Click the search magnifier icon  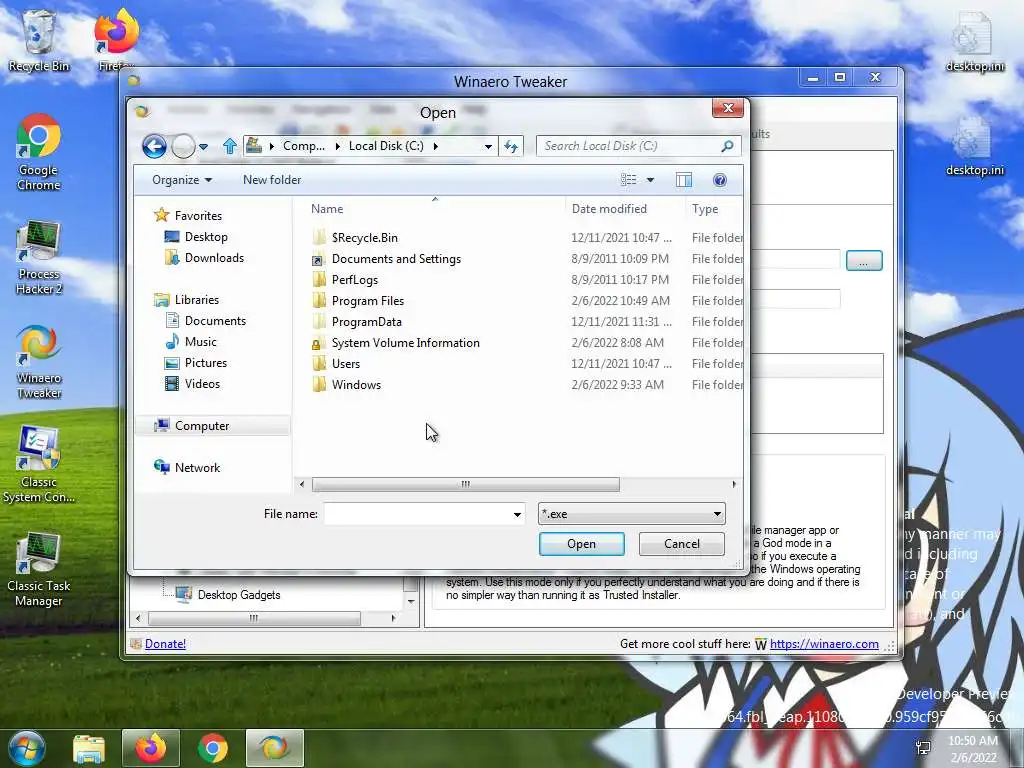click(728, 146)
